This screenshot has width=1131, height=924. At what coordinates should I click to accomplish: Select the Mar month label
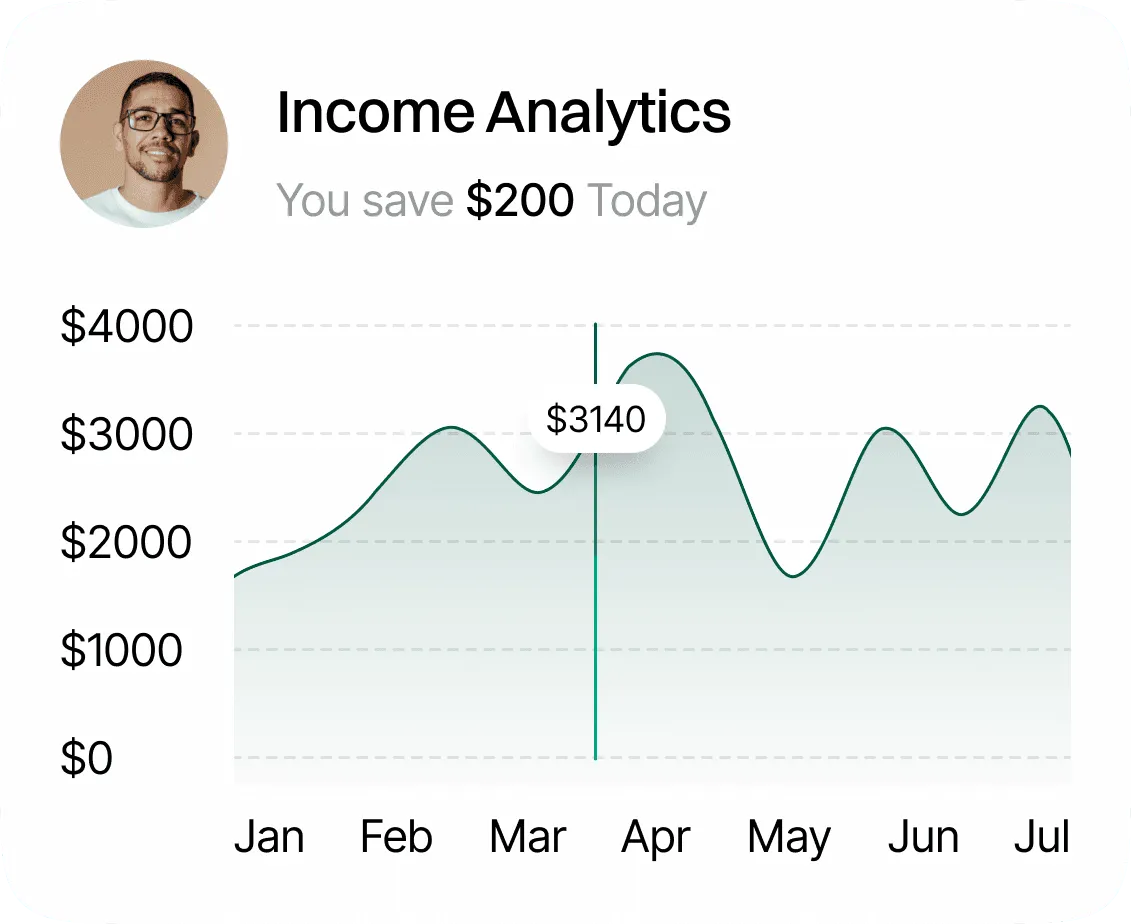pyautogui.click(x=528, y=837)
